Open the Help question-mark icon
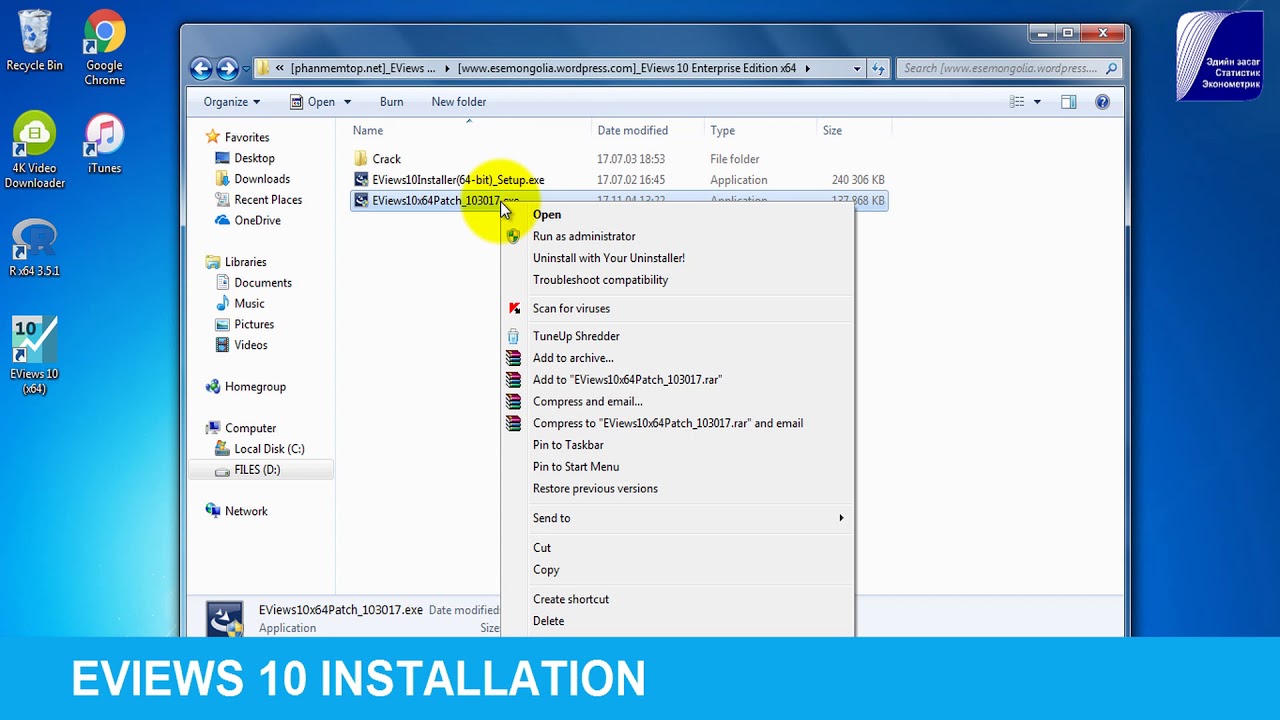1280x720 pixels. point(1102,102)
